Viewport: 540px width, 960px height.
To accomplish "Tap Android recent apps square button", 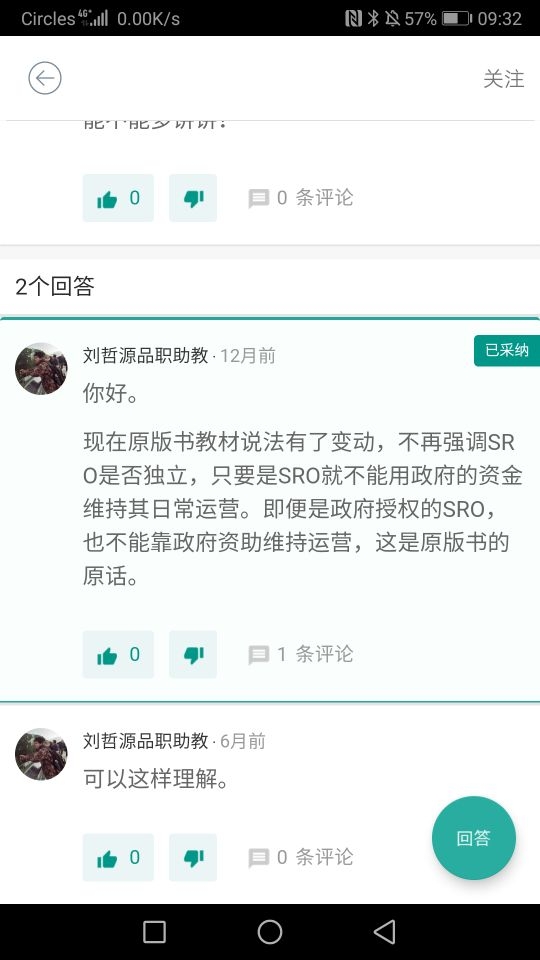I will point(154,932).
